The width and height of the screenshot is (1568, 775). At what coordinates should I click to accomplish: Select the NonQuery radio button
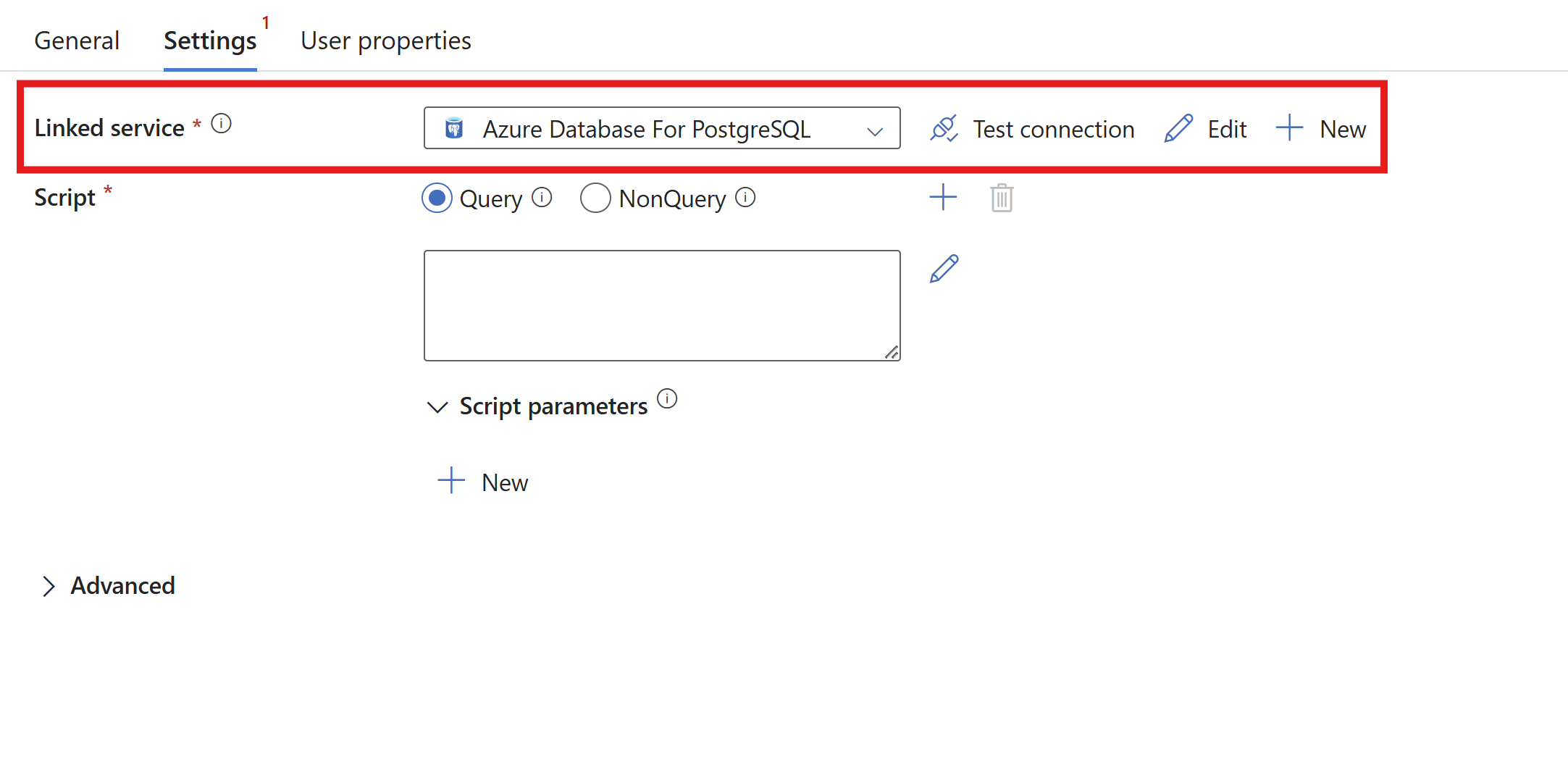[x=595, y=198]
